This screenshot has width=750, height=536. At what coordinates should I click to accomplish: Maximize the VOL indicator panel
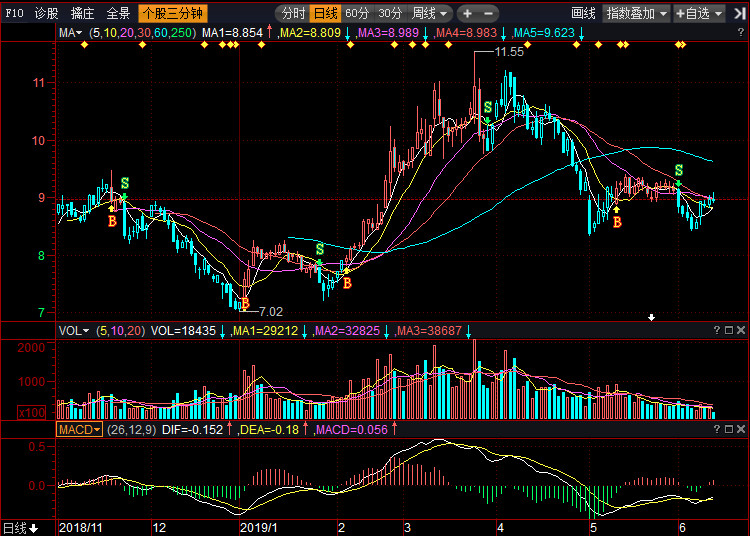[728, 330]
